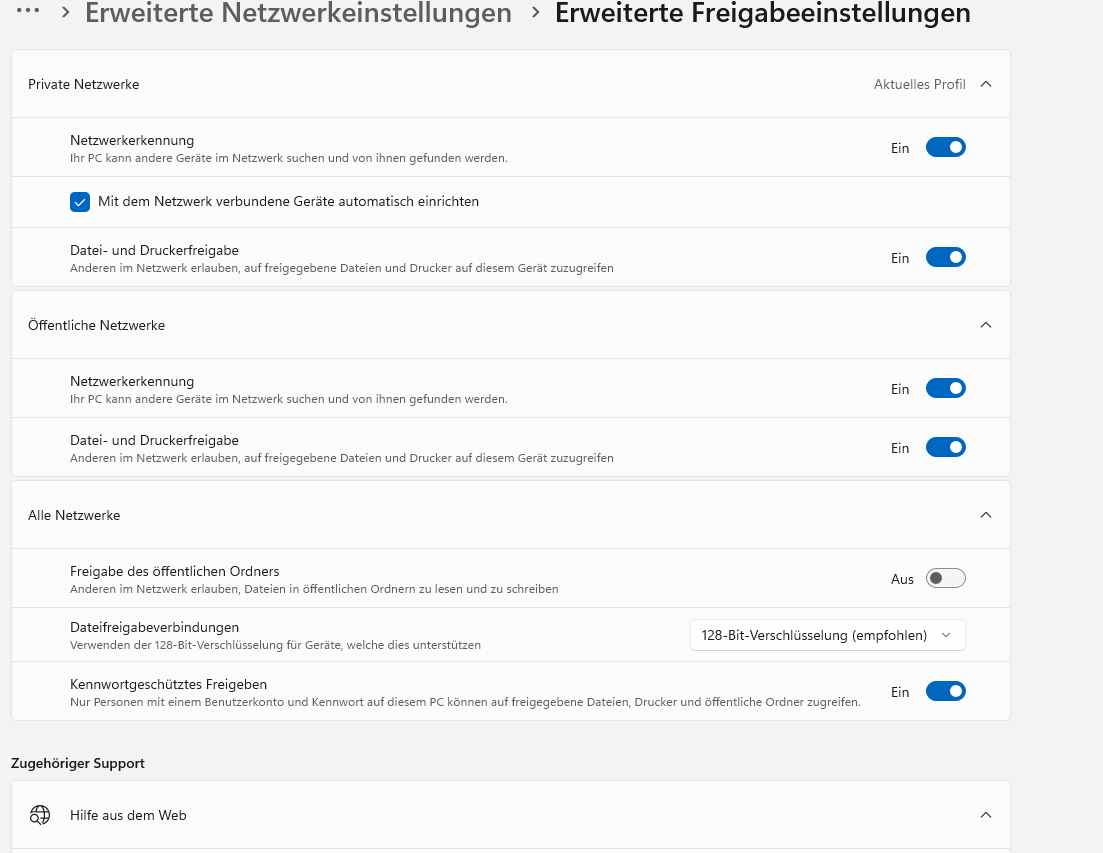Viewport: 1103px width, 853px height.
Task: Collapse the Hilfe aus dem Web section
Action: tap(986, 815)
